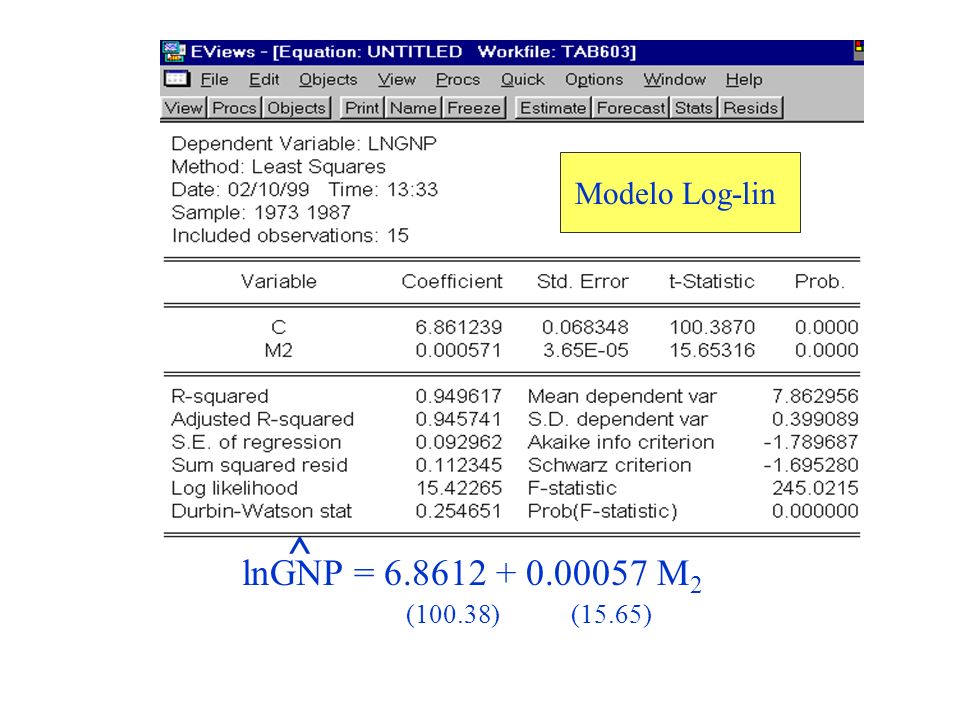Click the Name toolbar button
This screenshot has width=960, height=720.
[x=413, y=108]
